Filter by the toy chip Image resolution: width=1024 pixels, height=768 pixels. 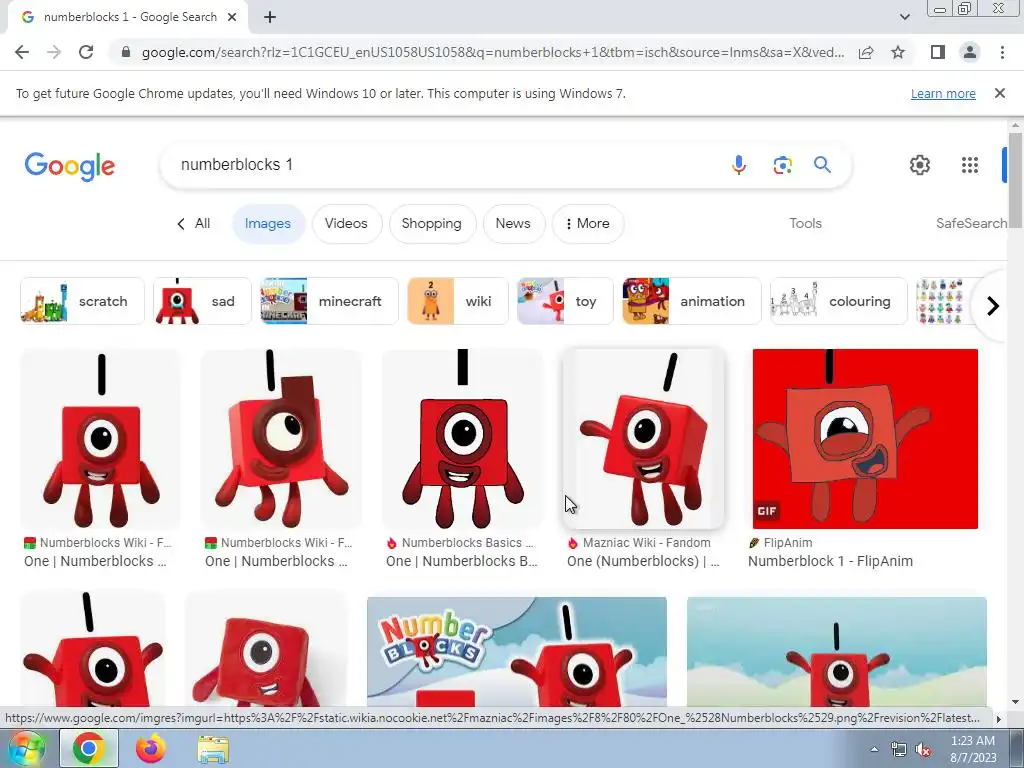click(x=566, y=301)
